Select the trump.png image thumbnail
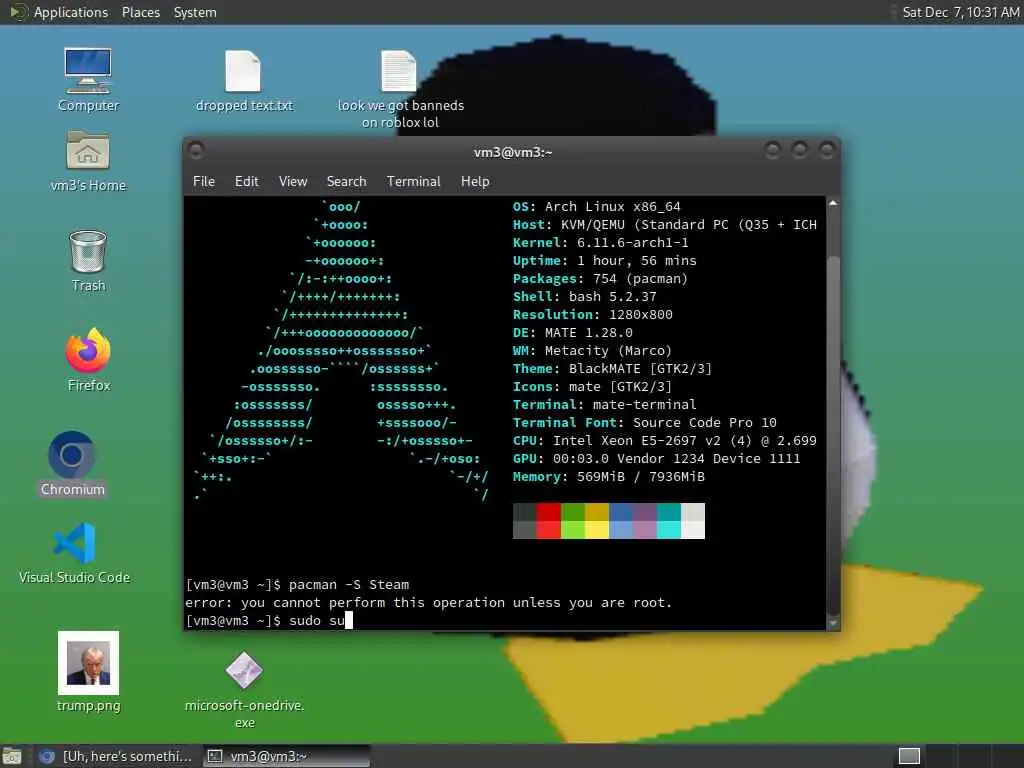 (x=88, y=663)
